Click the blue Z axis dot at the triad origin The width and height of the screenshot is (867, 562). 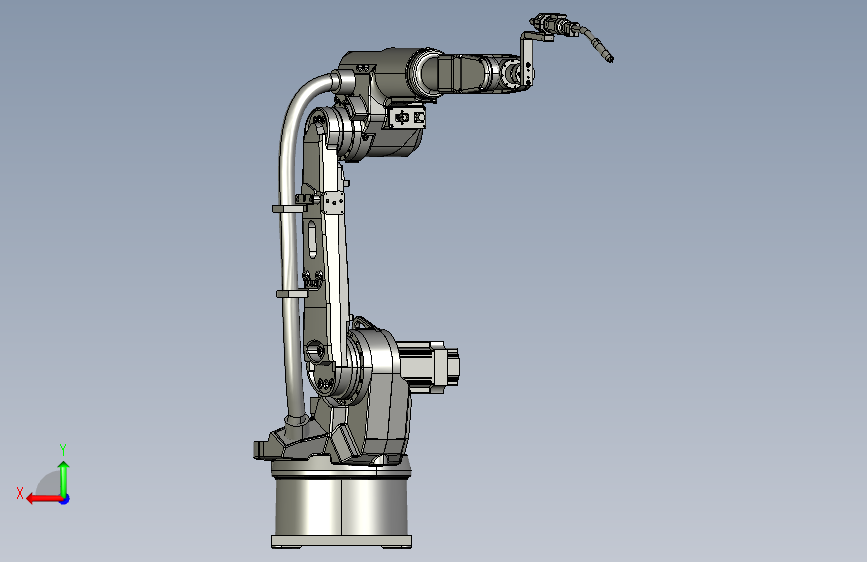pyautogui.click(x=65, y=499)
